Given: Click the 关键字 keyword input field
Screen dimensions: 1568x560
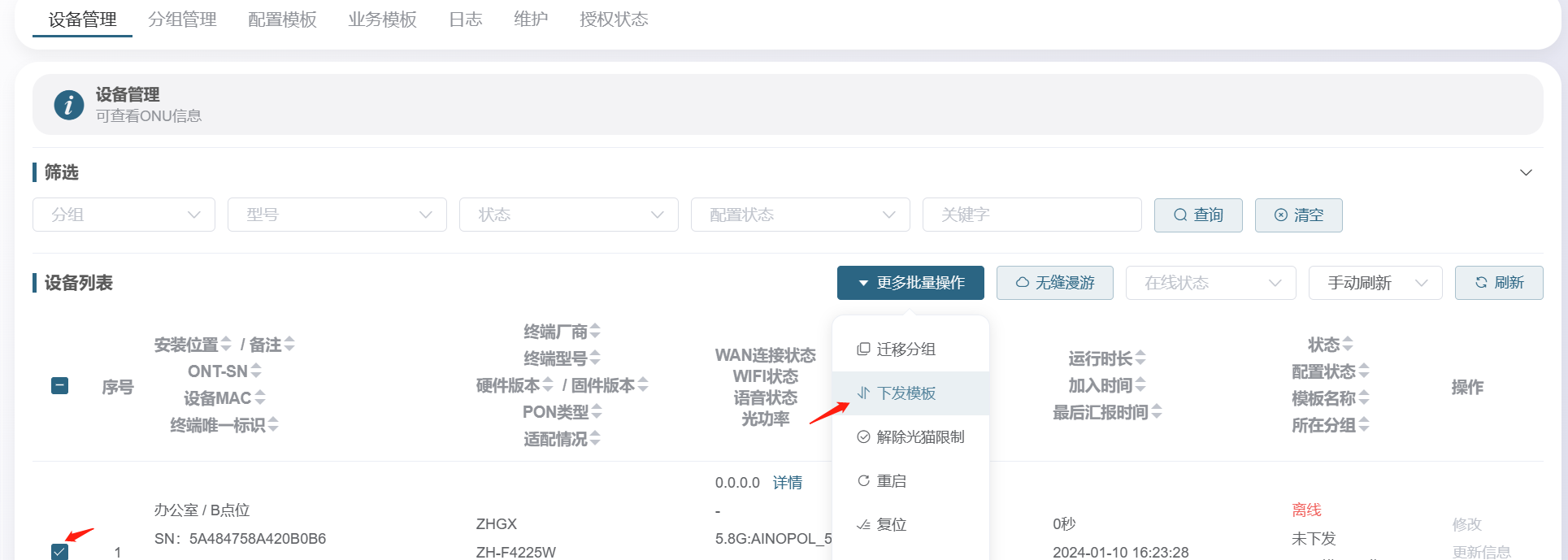Looking at the screenshot, I should click(x=1032, y=215).
